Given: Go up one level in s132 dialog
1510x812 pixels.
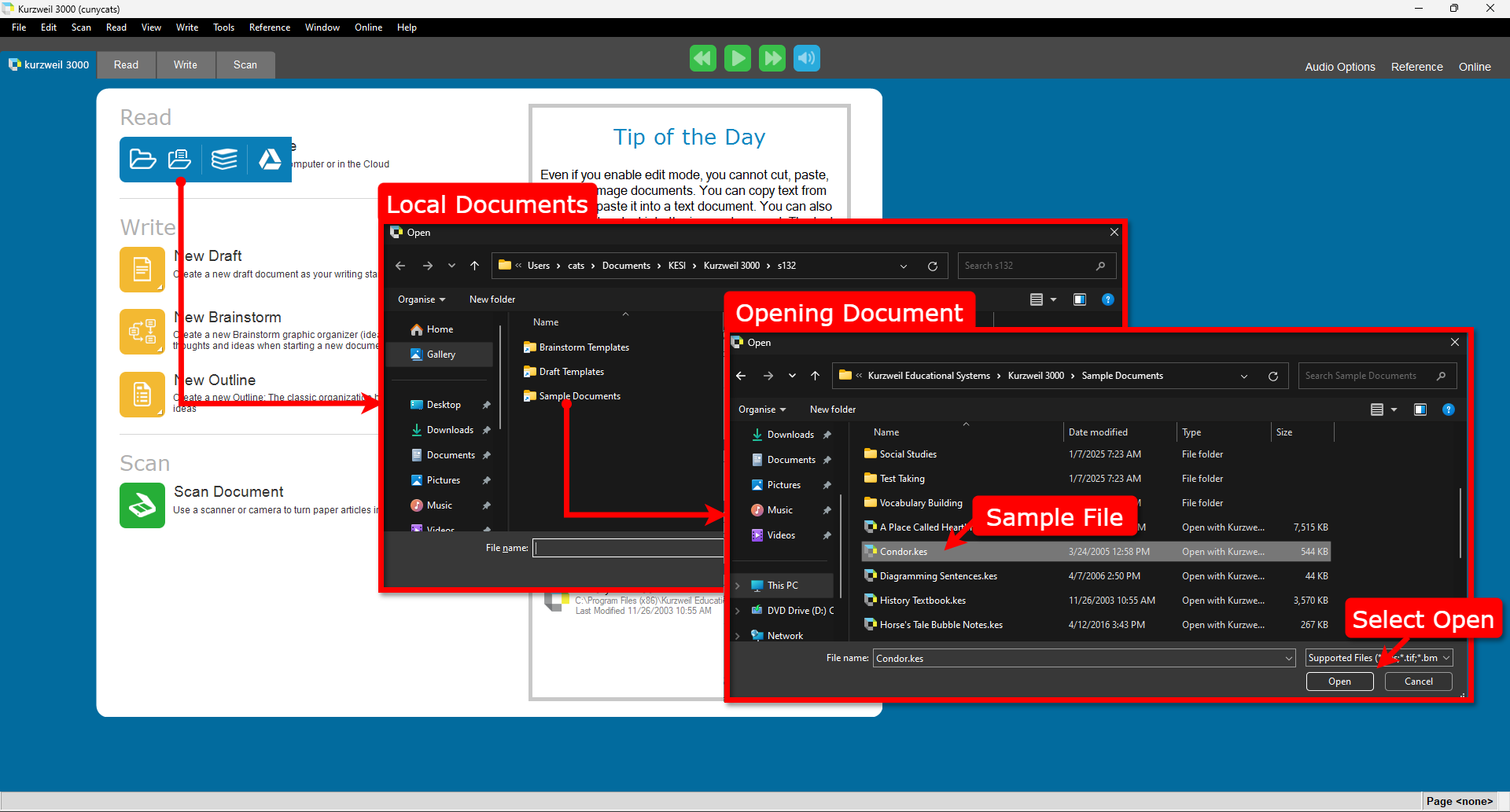Looking at the screenshot, I should [475, 266].
